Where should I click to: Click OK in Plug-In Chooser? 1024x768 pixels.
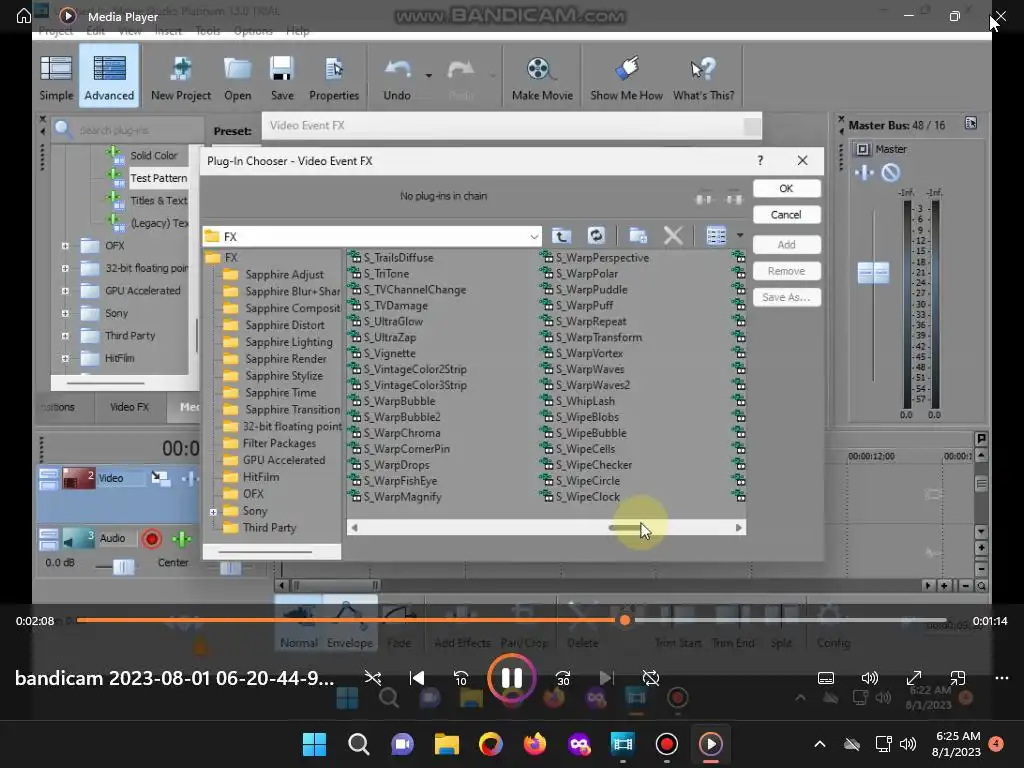click(x=786, y=188)
